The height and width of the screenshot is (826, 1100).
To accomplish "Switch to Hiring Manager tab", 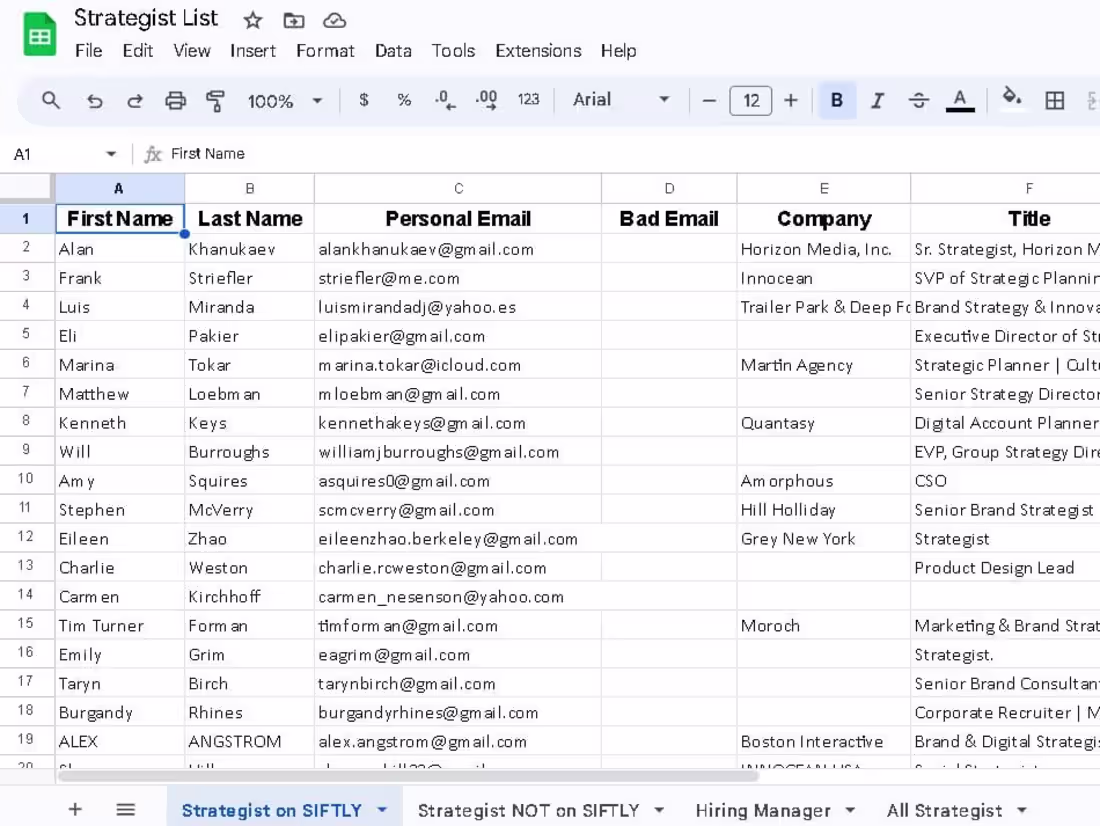I will [x=763, y=811].
